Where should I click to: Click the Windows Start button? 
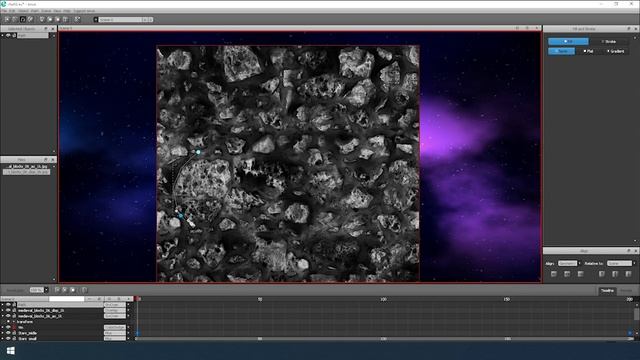tap(11, 351)
